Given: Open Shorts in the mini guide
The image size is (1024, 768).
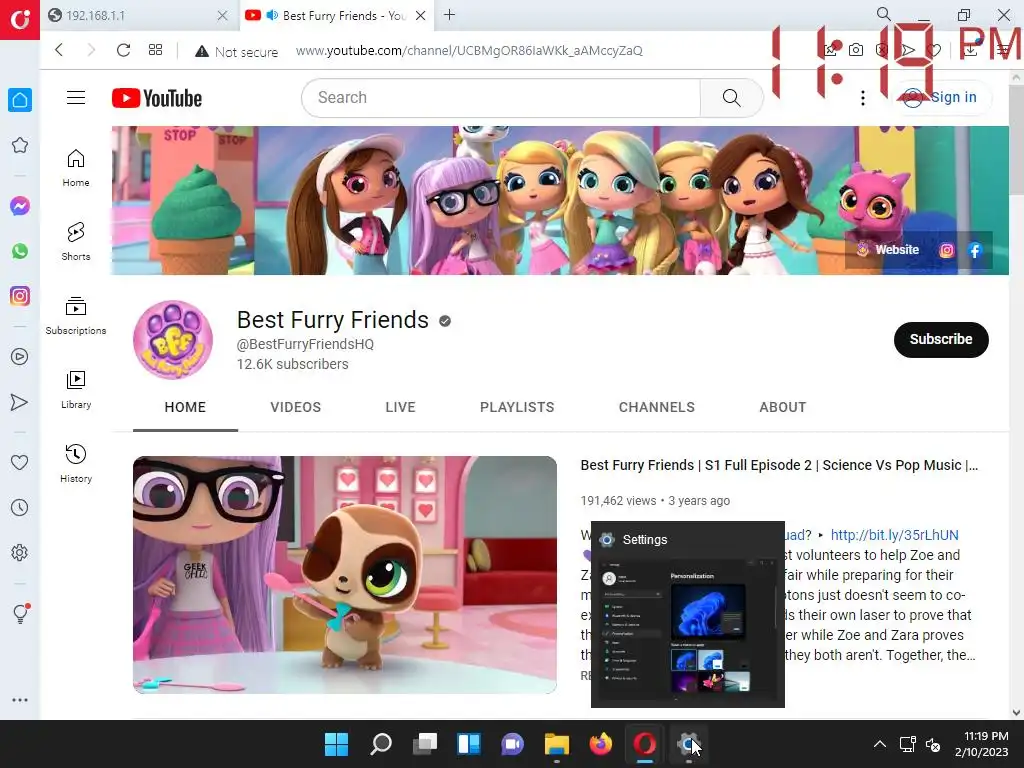Looking at the screenshot, I should pyautogui.click(x=76, y=242).
